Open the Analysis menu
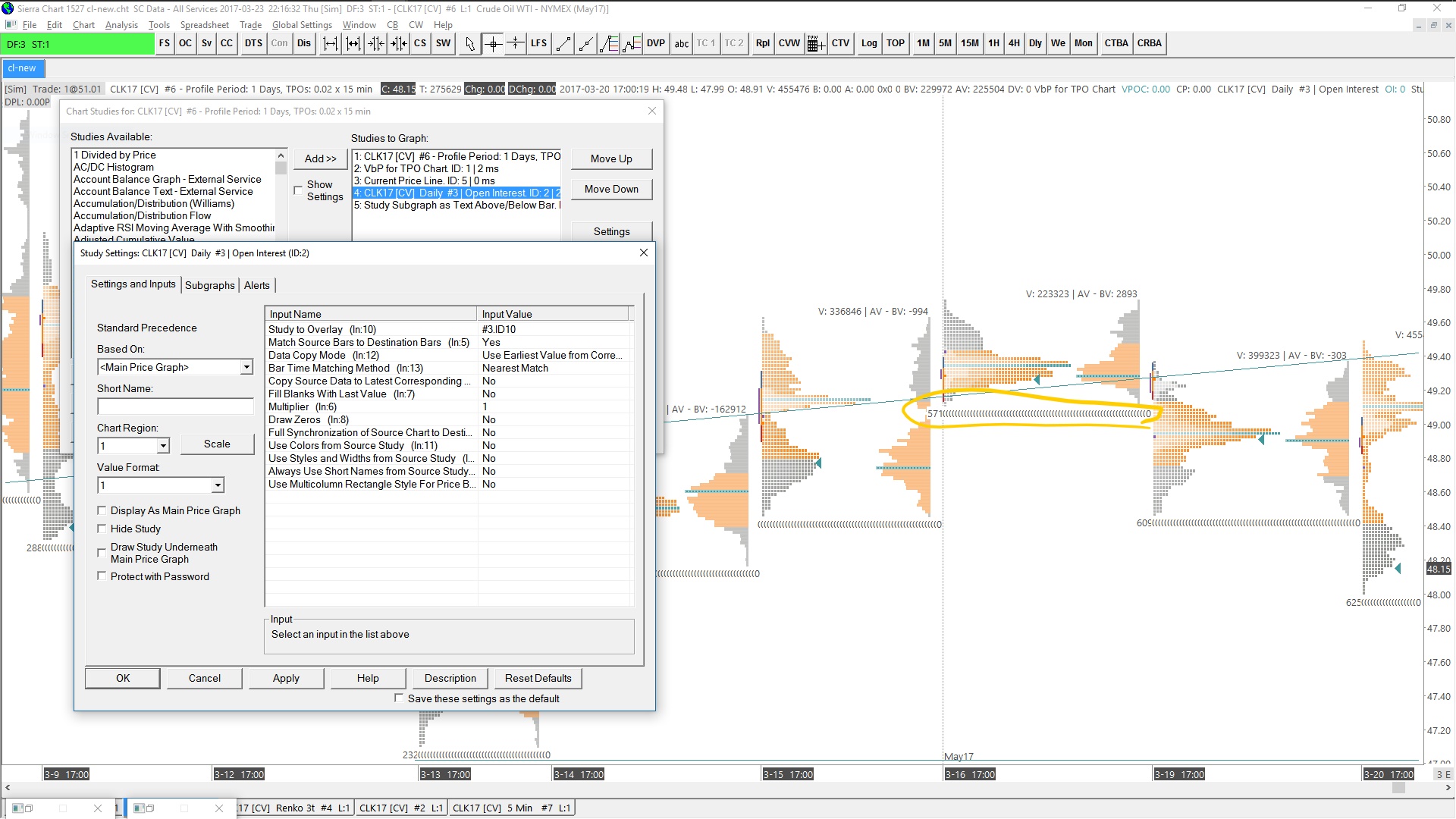This screenshot has height=819, width=1456. point(121,25)
